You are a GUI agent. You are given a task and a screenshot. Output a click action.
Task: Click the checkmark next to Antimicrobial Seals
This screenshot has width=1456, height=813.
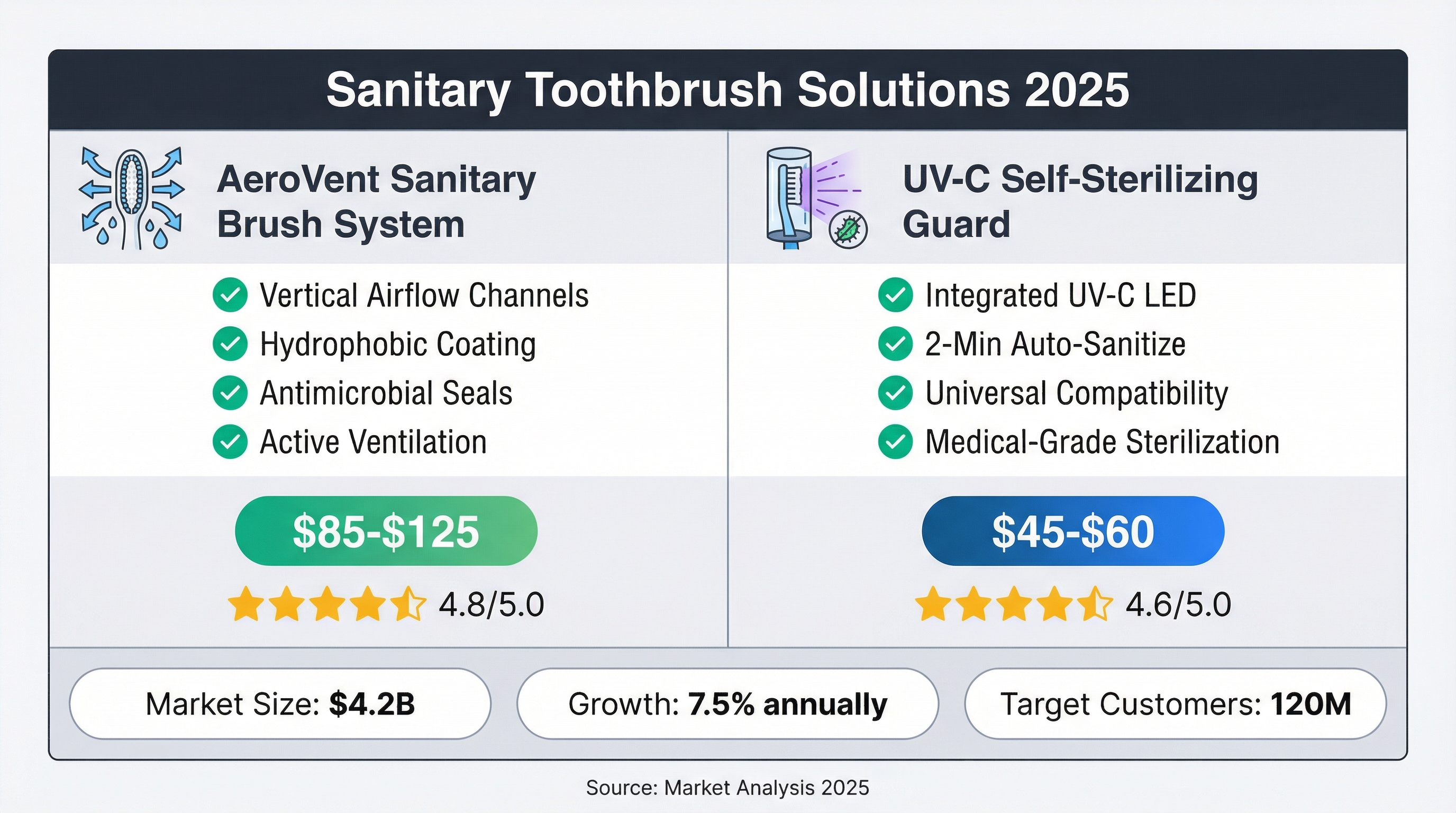(x=230, y=393)
